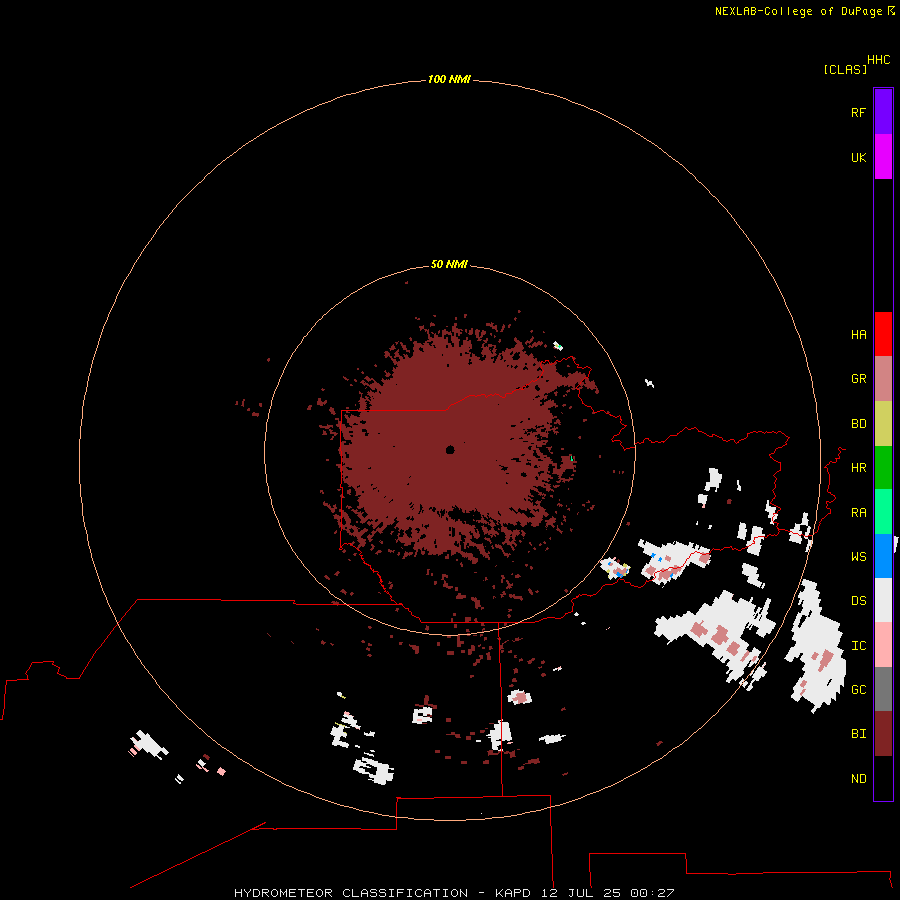Viewport: 900px width, 900px height.
Task: Click the 50 NMI range ring label
Action: tap(449, 264)
